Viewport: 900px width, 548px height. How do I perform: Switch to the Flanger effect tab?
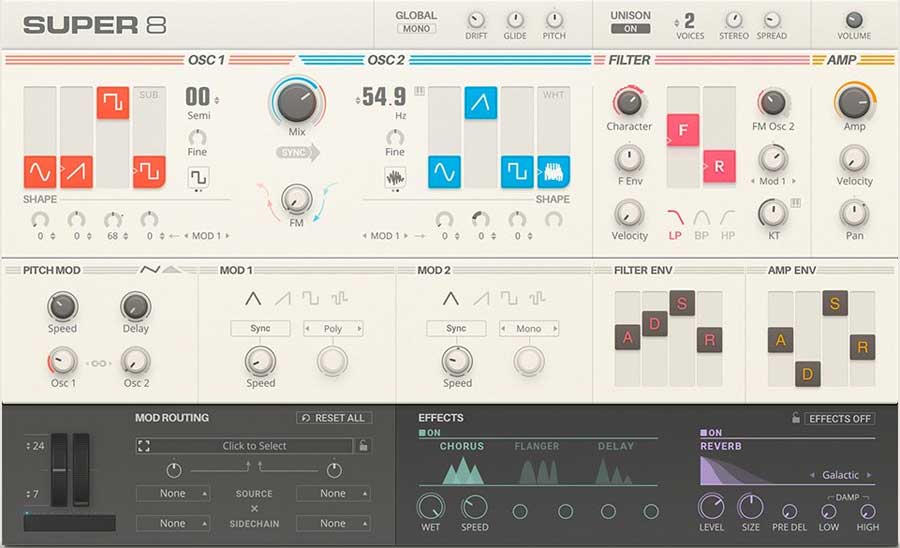click(x=536, y=446)
